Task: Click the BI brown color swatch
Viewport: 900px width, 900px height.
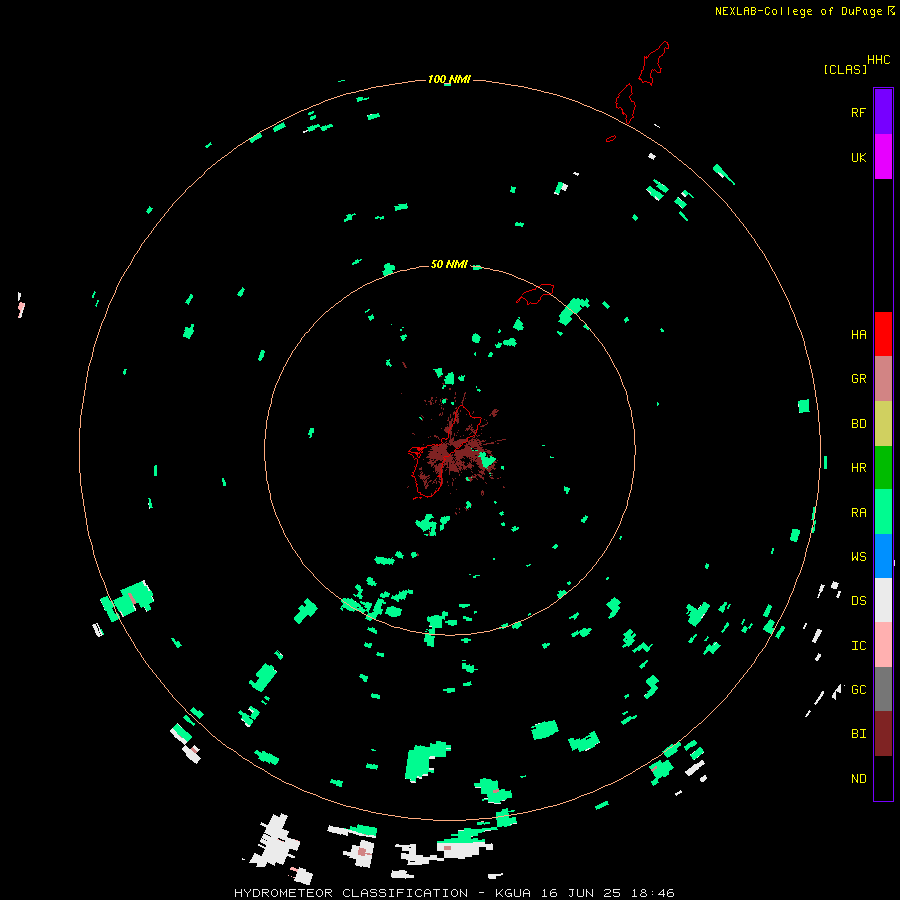Action: coord(883,734)
